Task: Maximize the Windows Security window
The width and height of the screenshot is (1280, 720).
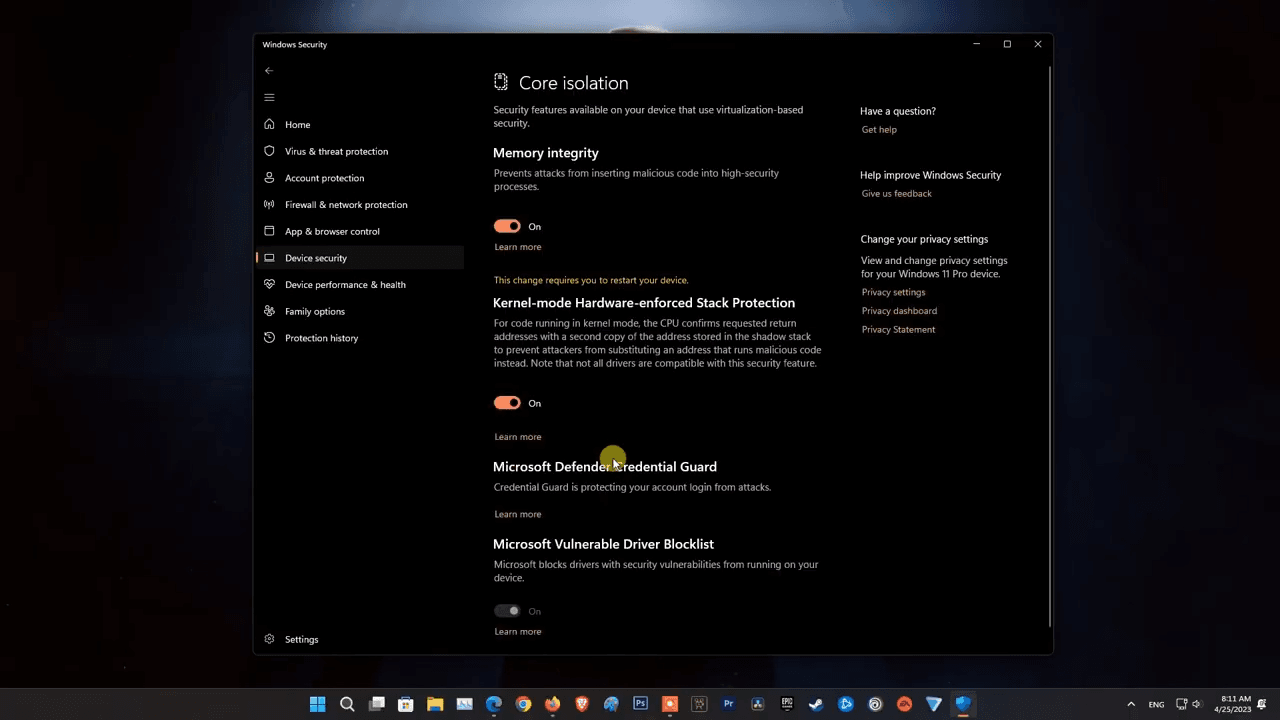Action: click(1007, 44)
